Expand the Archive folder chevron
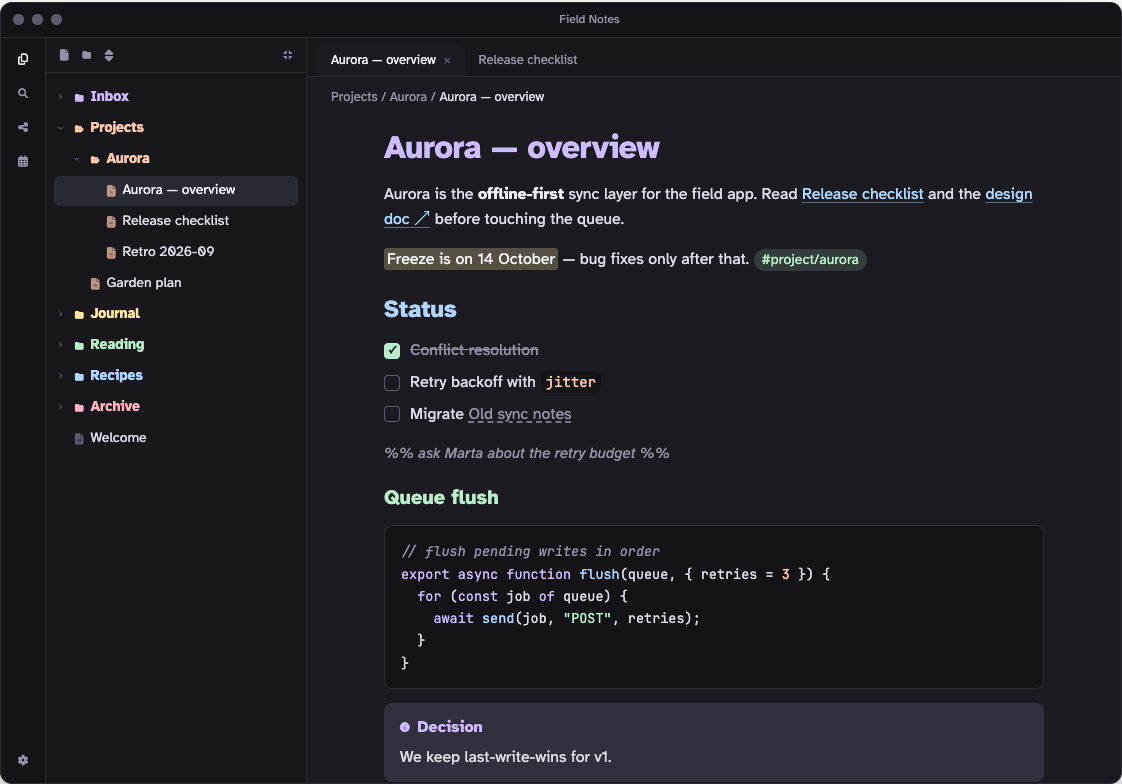Image resolution: width=1122 pixels, height=784 pixels. pyautogui.click(x=61, y=406)
